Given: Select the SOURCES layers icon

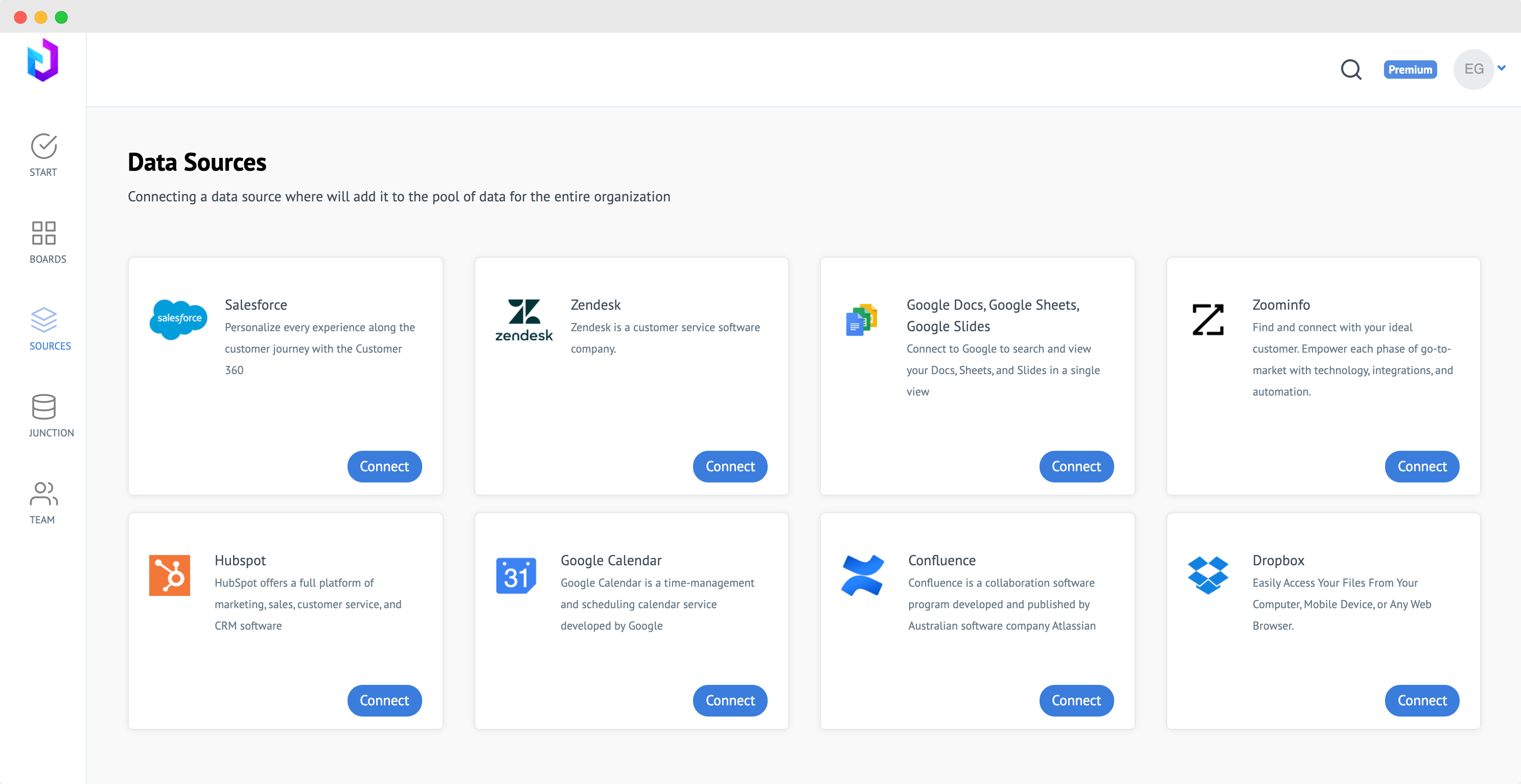Looking at the screenshot, I should point(43,320).
